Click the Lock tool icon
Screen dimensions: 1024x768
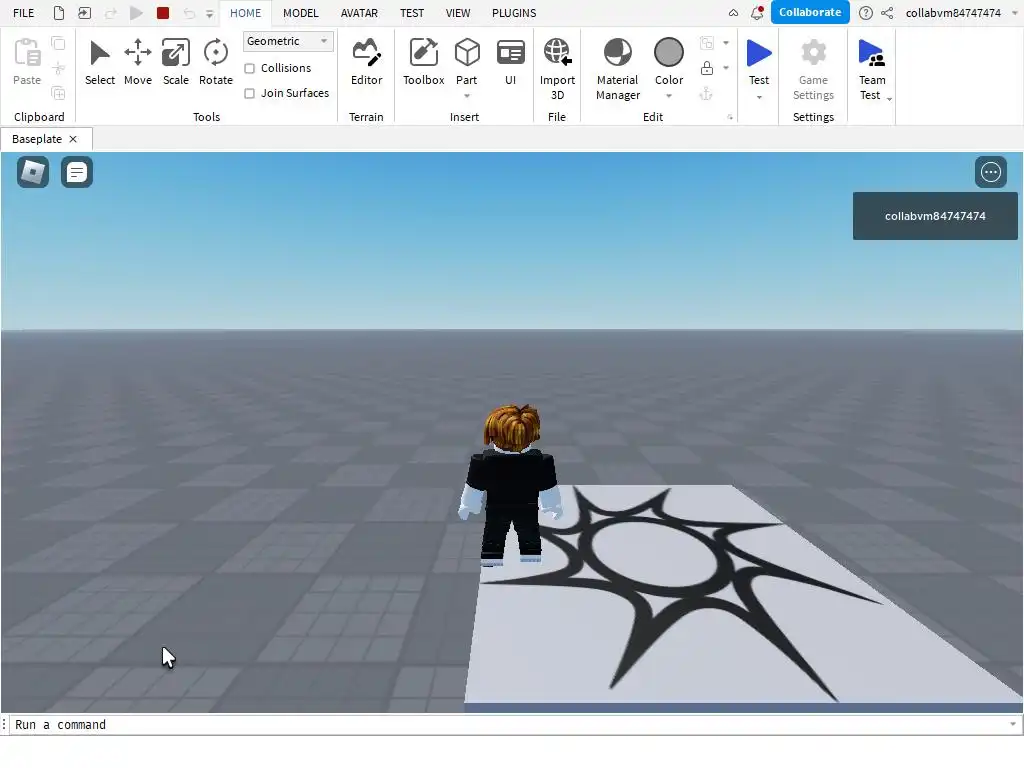(707, 68)
